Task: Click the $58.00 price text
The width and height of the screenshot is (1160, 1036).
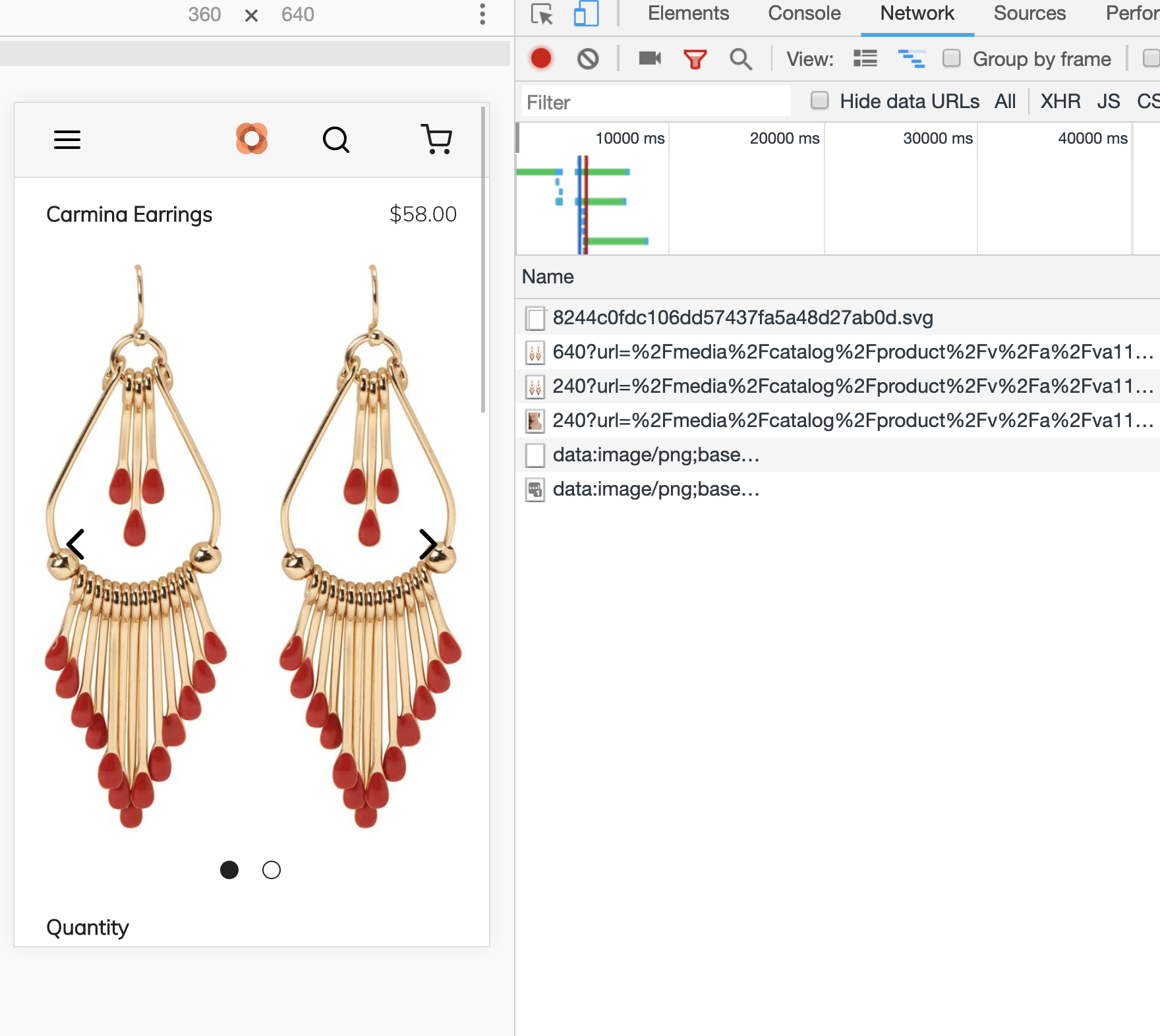Action: pyautogui.click(x=423, y=214)
